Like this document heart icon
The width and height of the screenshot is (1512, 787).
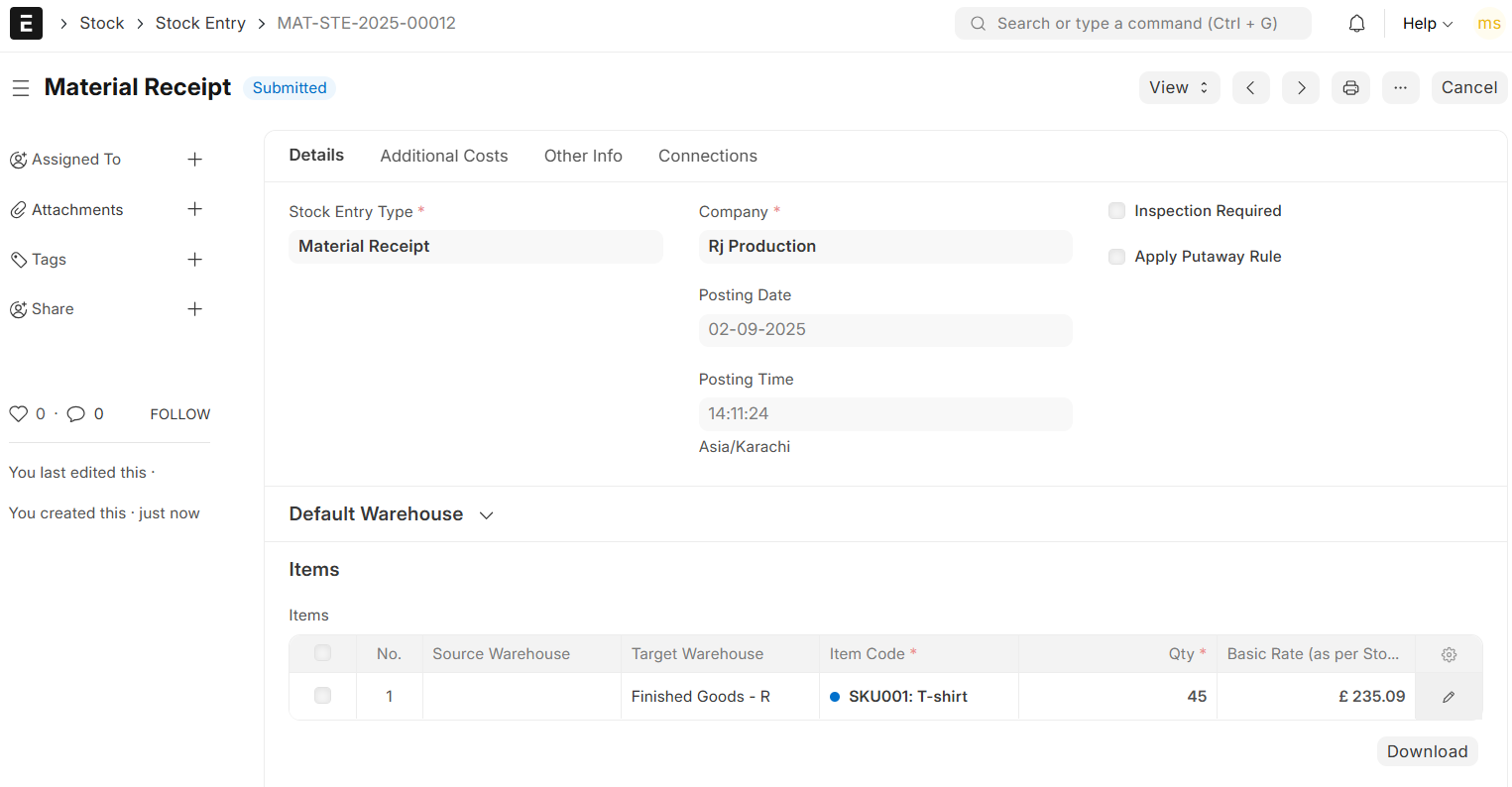coord(18,414)
